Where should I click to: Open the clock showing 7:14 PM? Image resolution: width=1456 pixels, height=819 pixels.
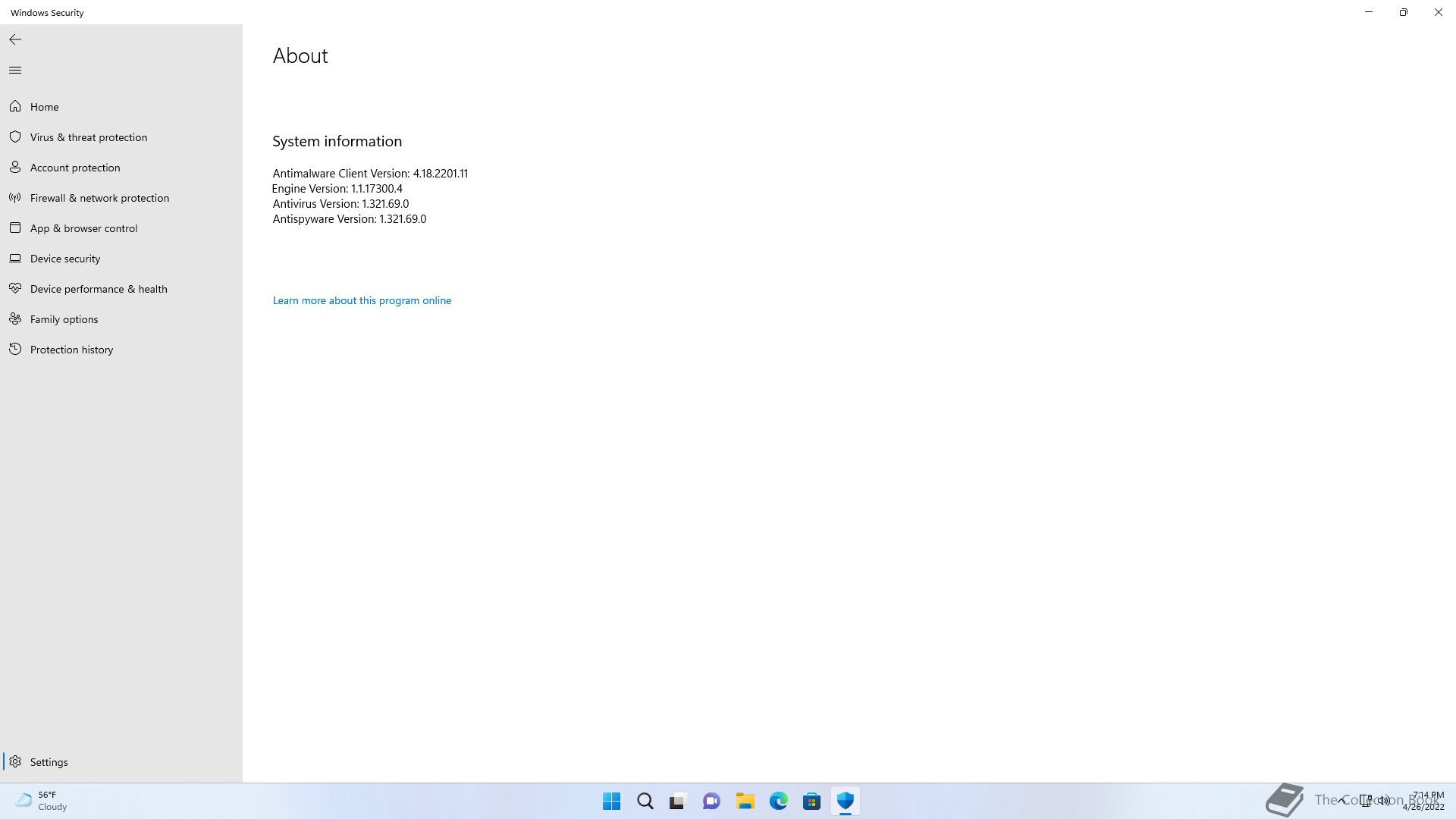(x=1423, y=801)
